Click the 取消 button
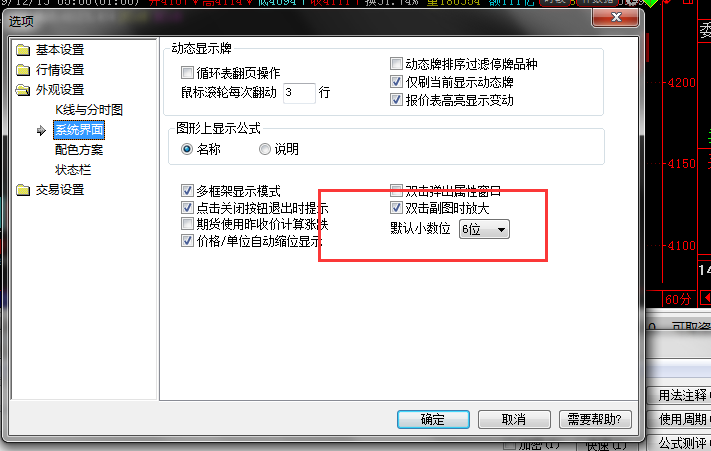 514,419
